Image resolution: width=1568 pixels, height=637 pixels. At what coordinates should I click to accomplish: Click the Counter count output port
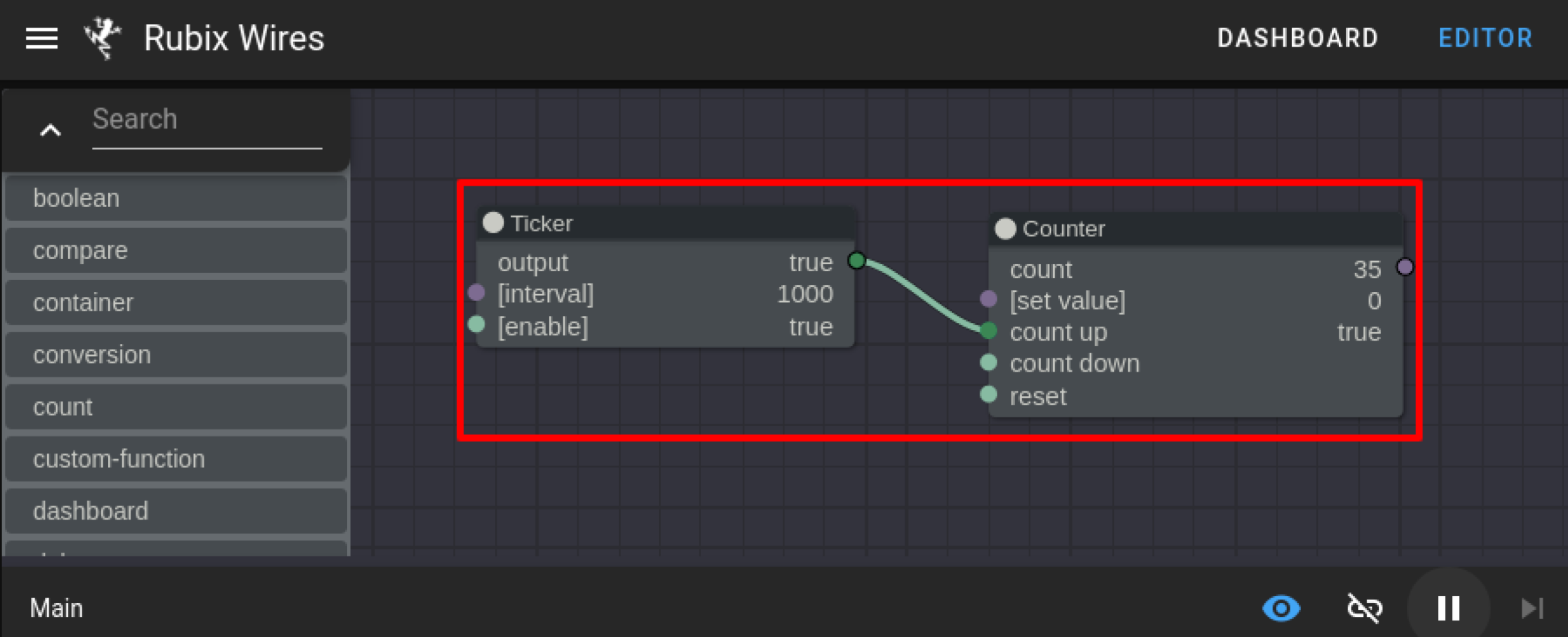pyautogui.click(x=1405, y=267)
